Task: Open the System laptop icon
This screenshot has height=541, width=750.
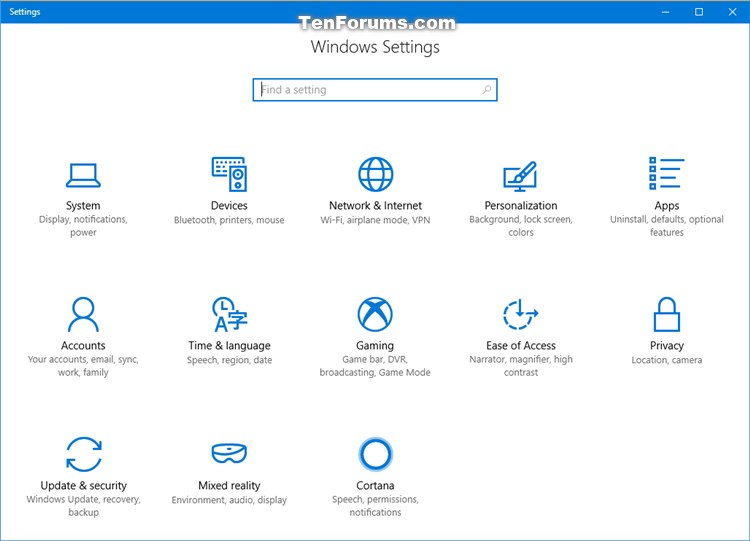Action: click(x=83, y=175)
